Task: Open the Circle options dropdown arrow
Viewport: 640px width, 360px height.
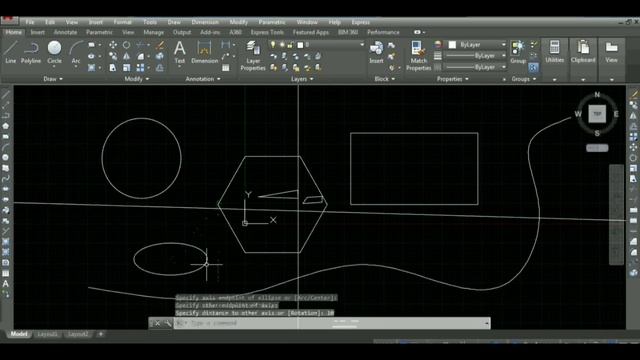Action: [x=54, y=67]
